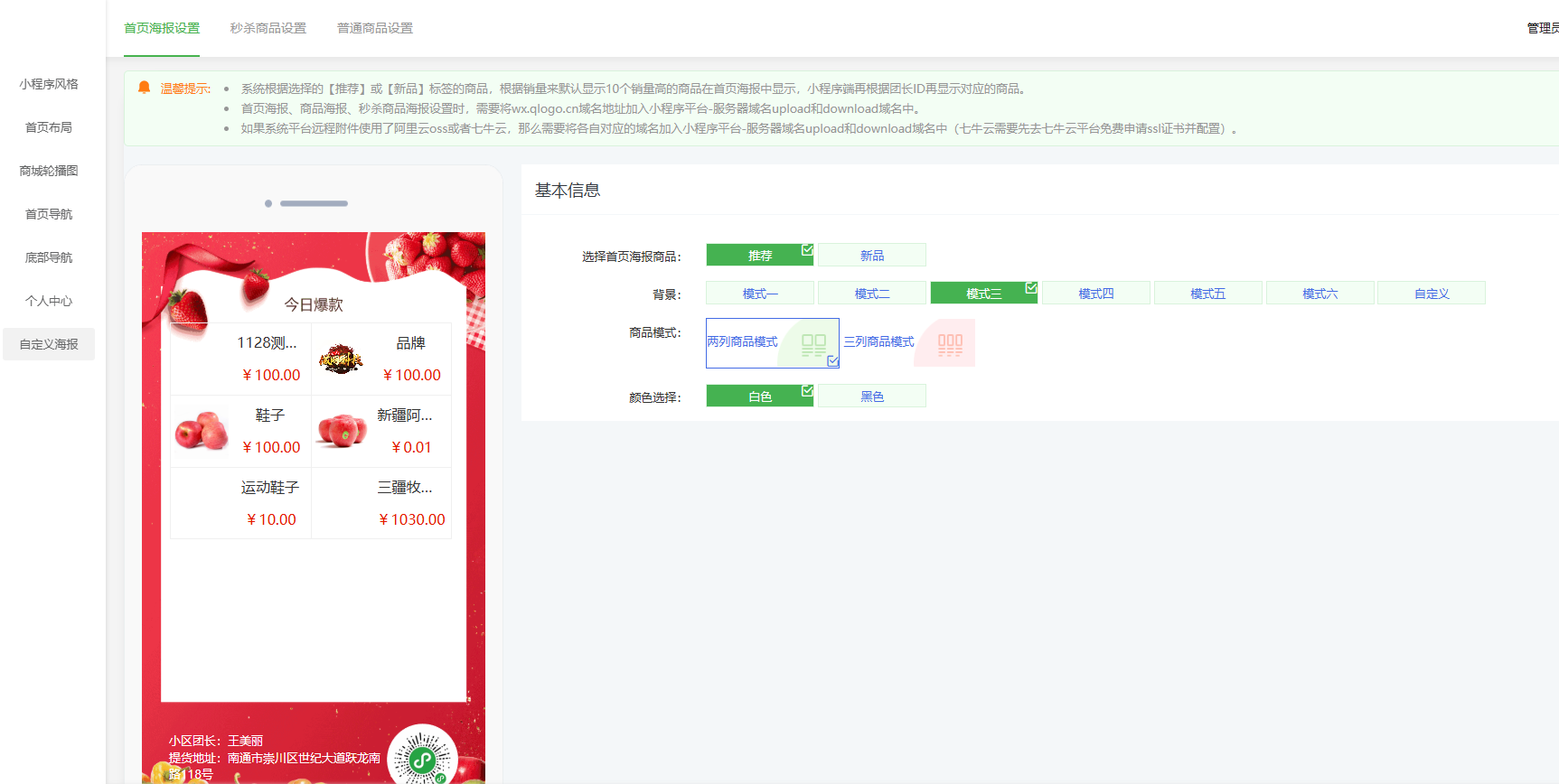Open 底部导航 sidebar menu
Viewport: 1559px width, 784px height.
[x=49, y=257]
